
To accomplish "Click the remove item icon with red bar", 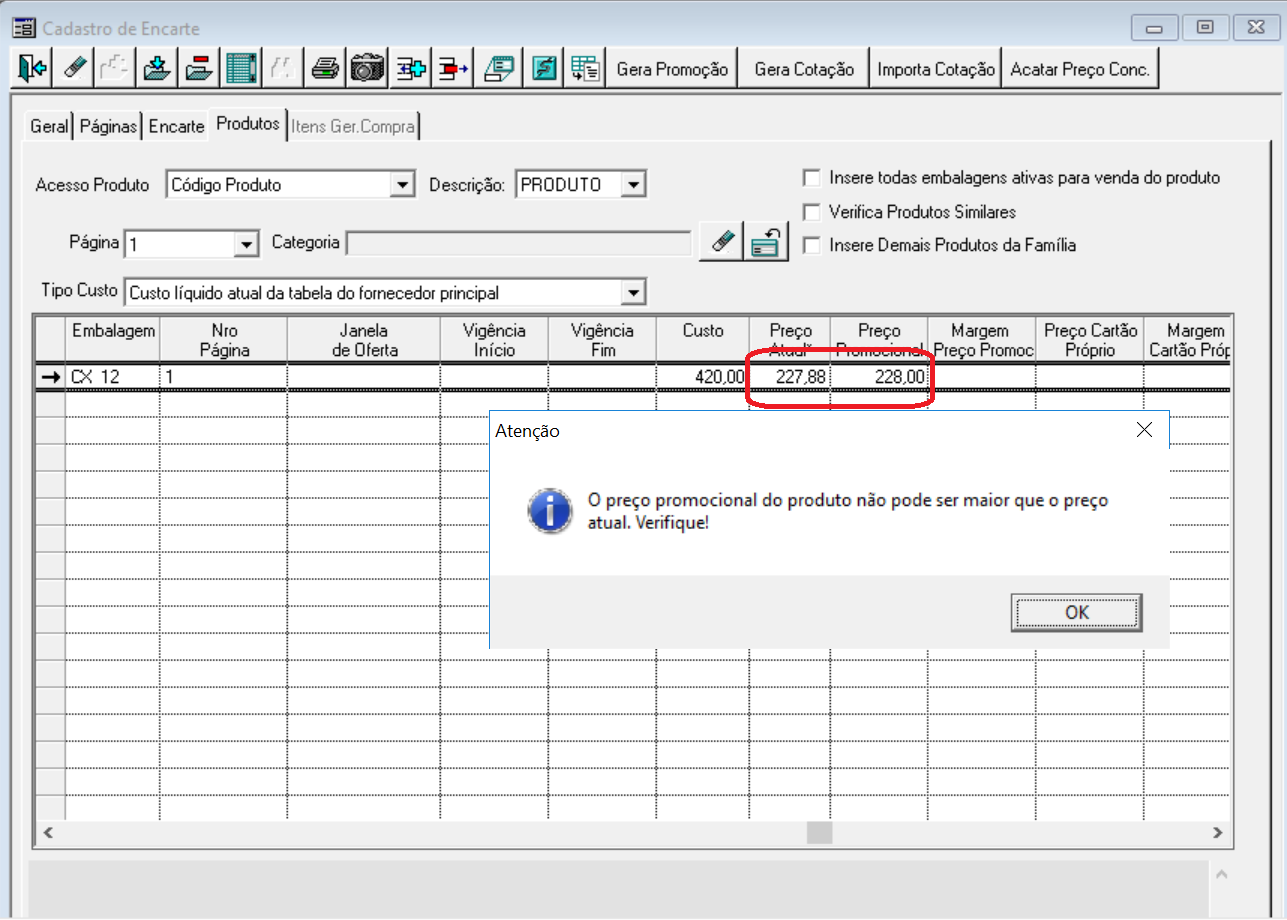I will (453, 69).
